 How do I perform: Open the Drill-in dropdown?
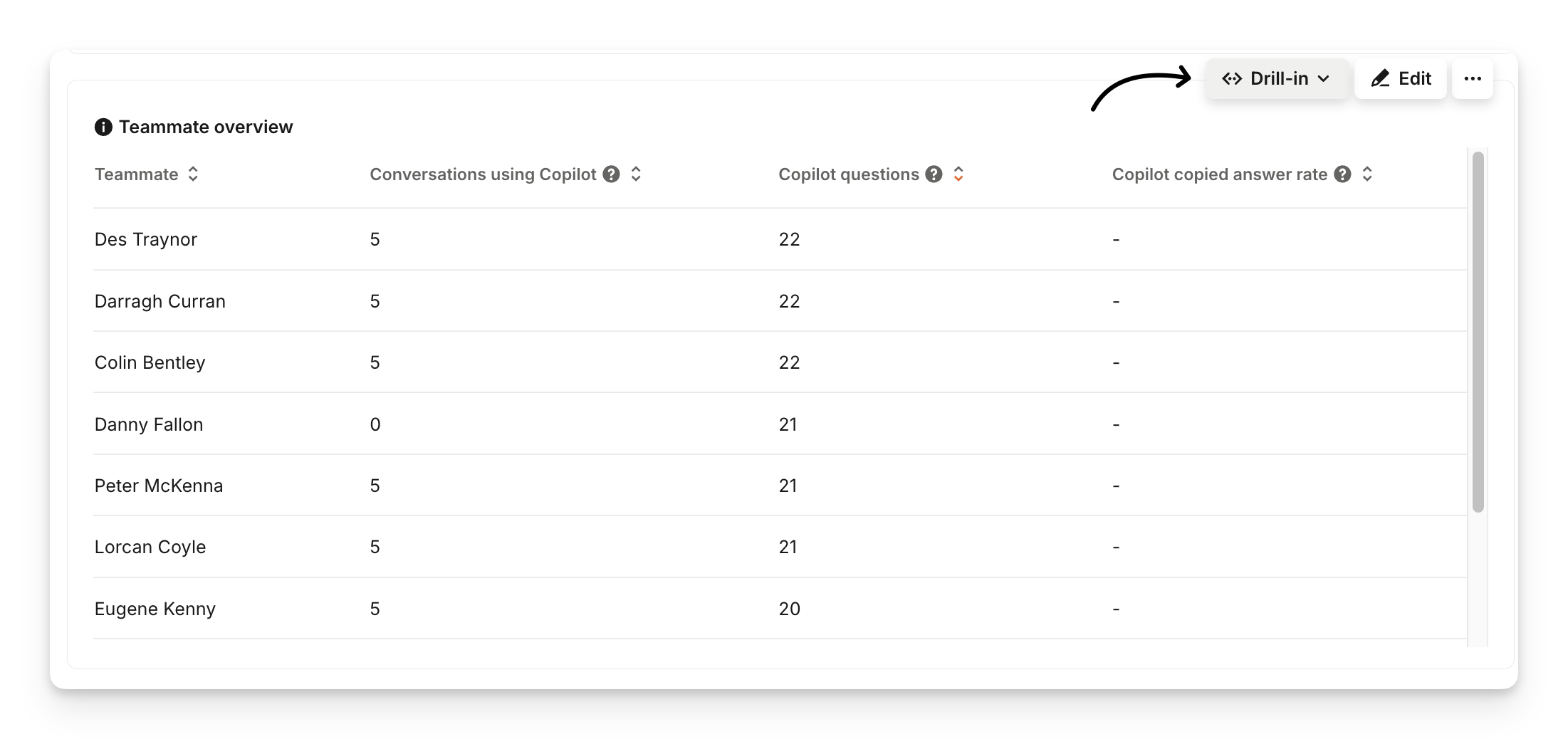[1276, 78]
